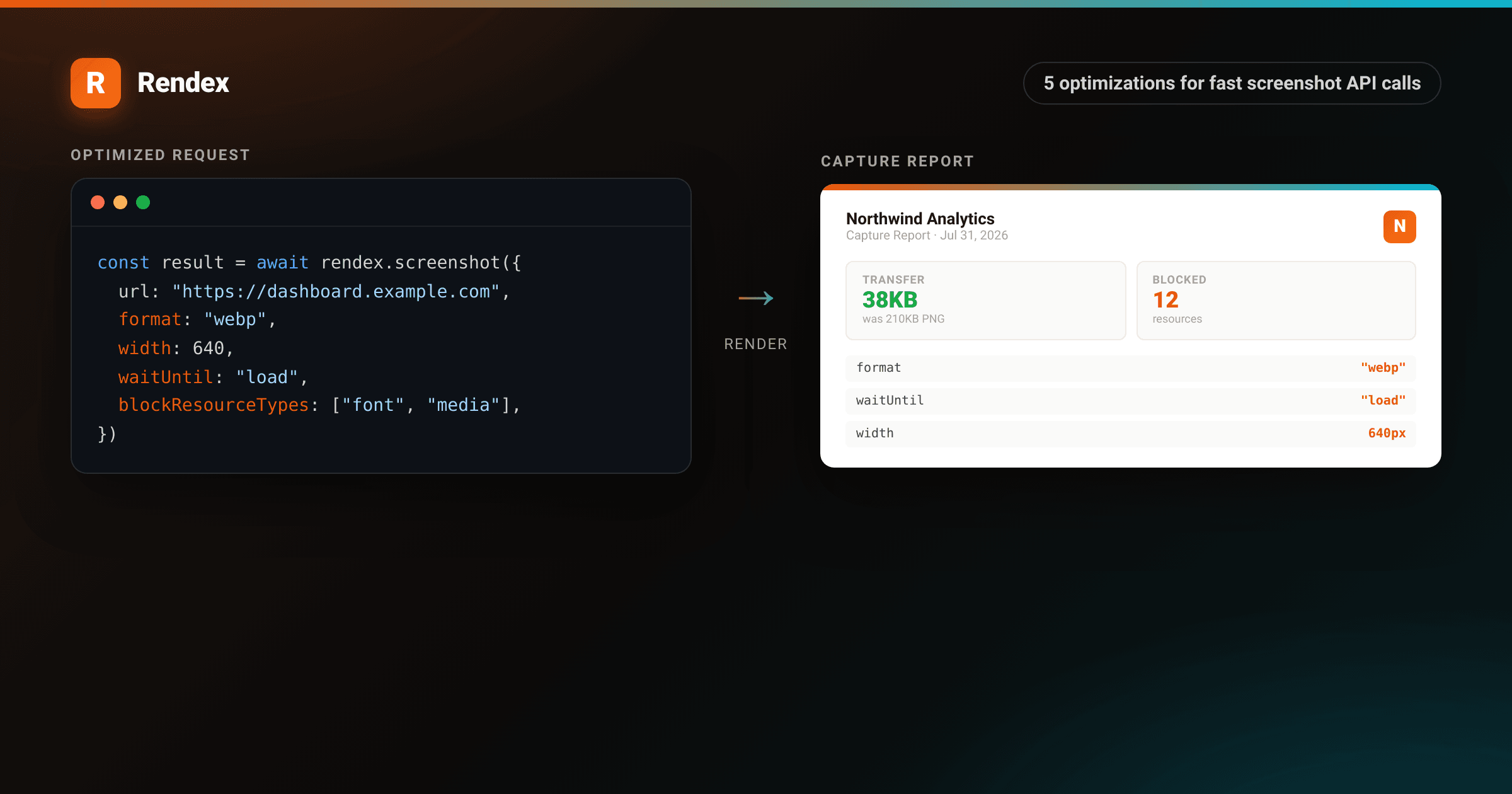Click the 'waitUntil: "load"' code line

tap(213, 377)
